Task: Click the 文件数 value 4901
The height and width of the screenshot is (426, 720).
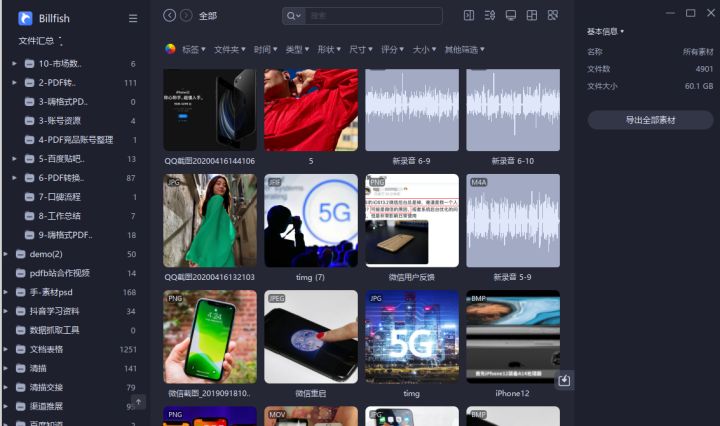Action: [x=704, y=69]
